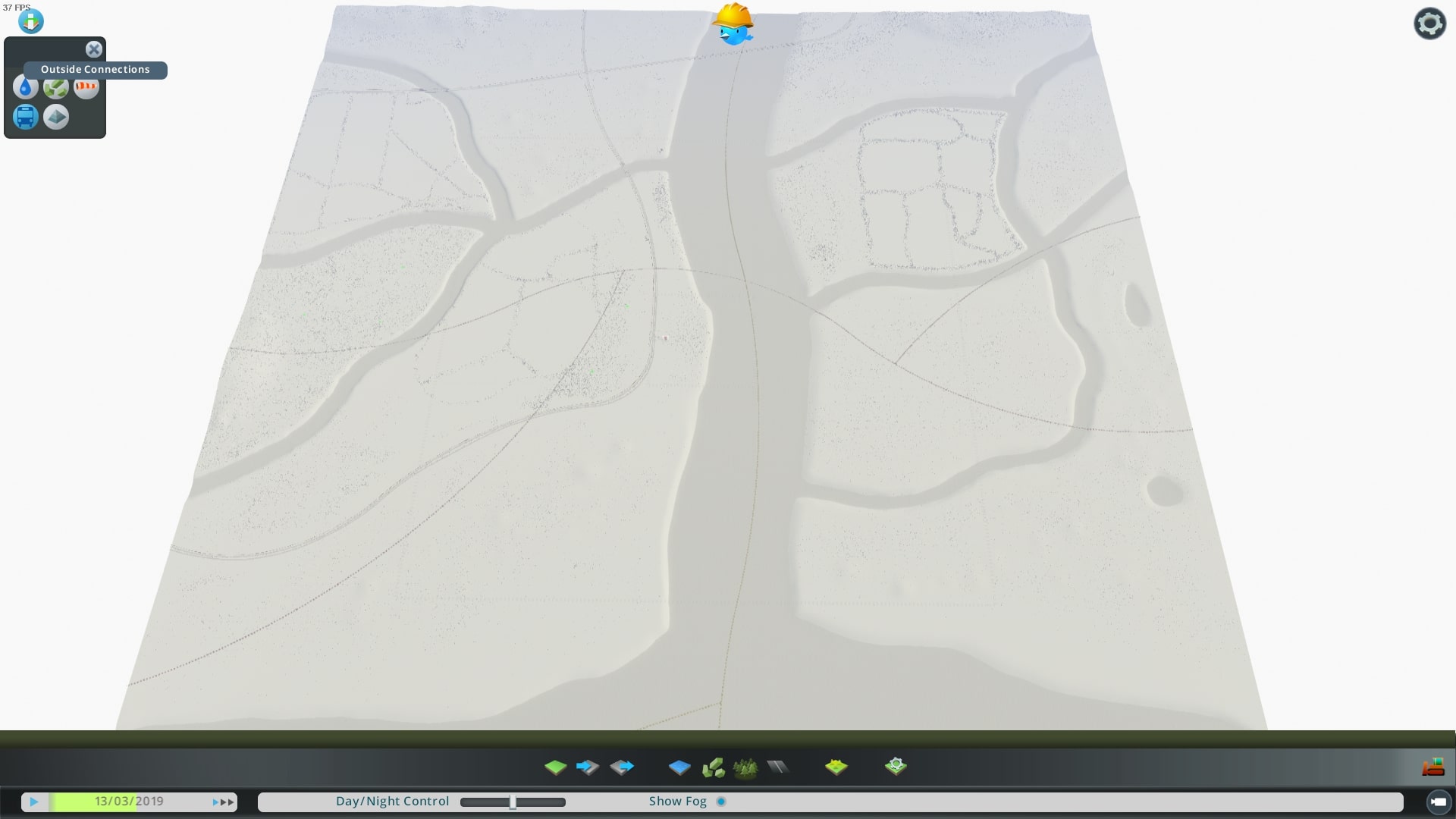Click the Chirper bird with hard hat
The width and height of the screenshot is (1456, 819).
(x=733, y=25)
